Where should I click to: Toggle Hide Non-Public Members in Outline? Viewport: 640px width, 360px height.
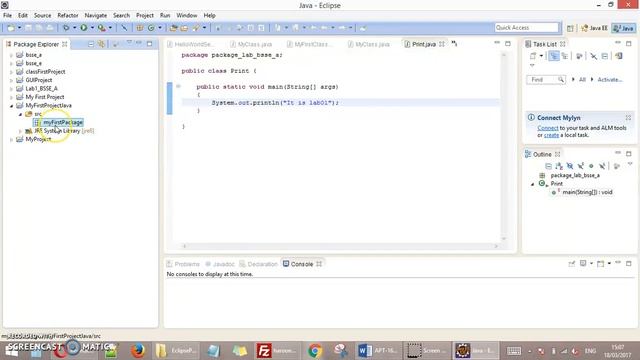pyautogui.click(x=591, y=166)
